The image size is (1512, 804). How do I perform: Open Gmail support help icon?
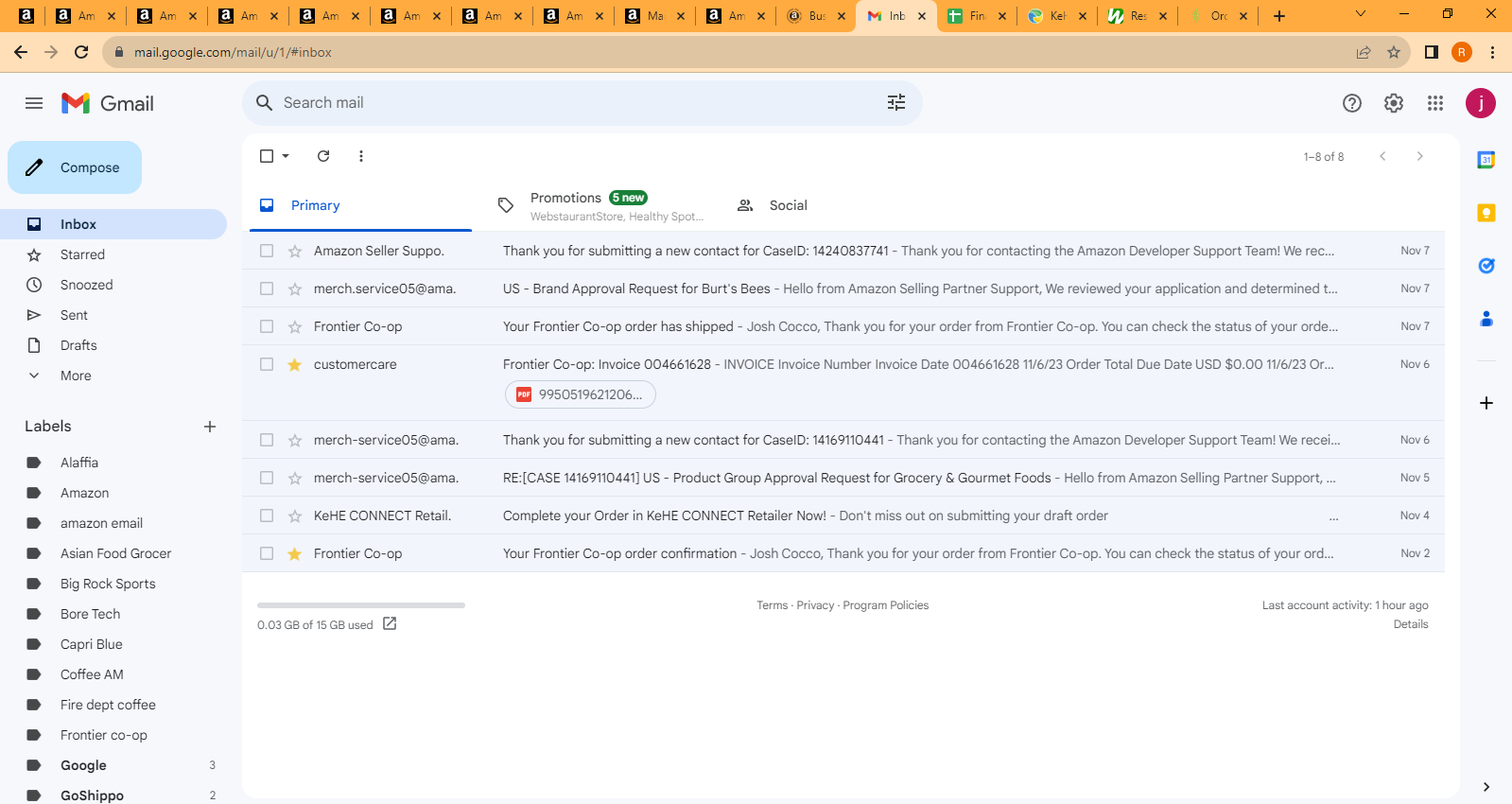point(1352,103)
